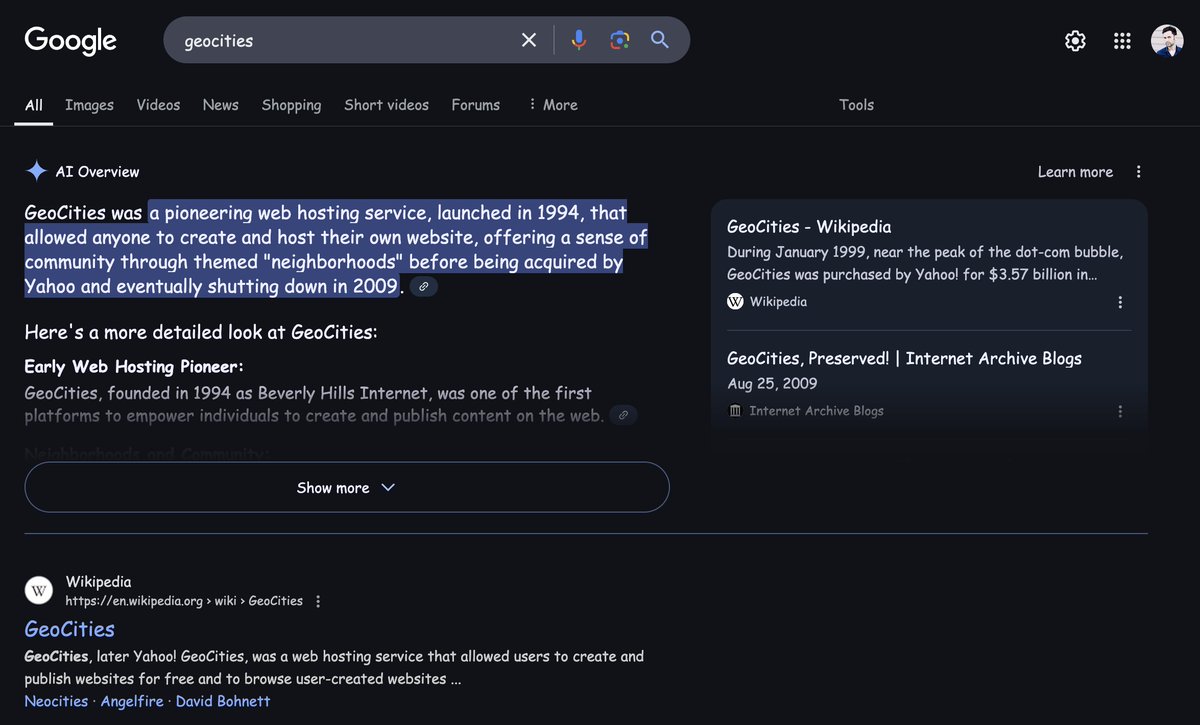Open AI Overview three-dot options menu

coord(1138,172)
